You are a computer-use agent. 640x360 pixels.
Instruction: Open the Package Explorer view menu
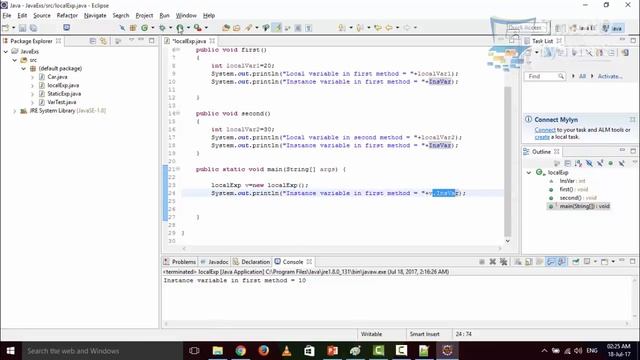[x=131, y=40]
